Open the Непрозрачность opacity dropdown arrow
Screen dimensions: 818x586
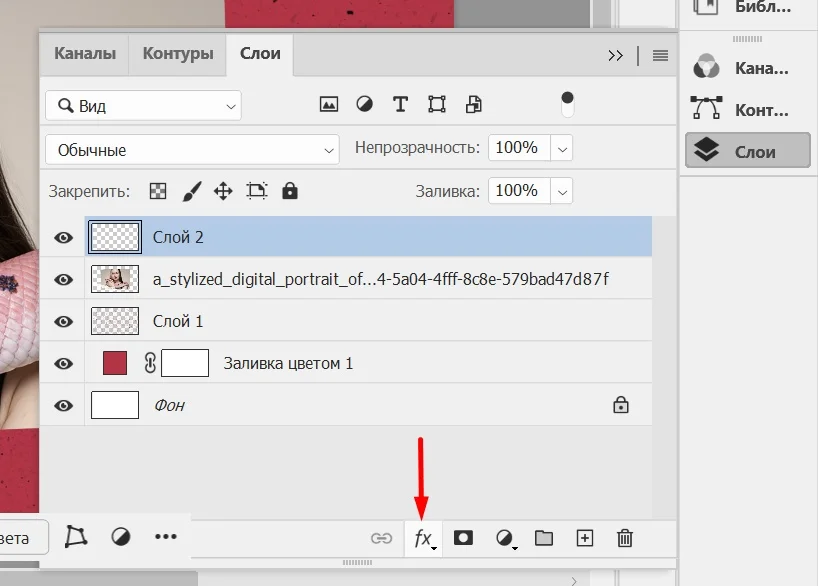(562, 149)
